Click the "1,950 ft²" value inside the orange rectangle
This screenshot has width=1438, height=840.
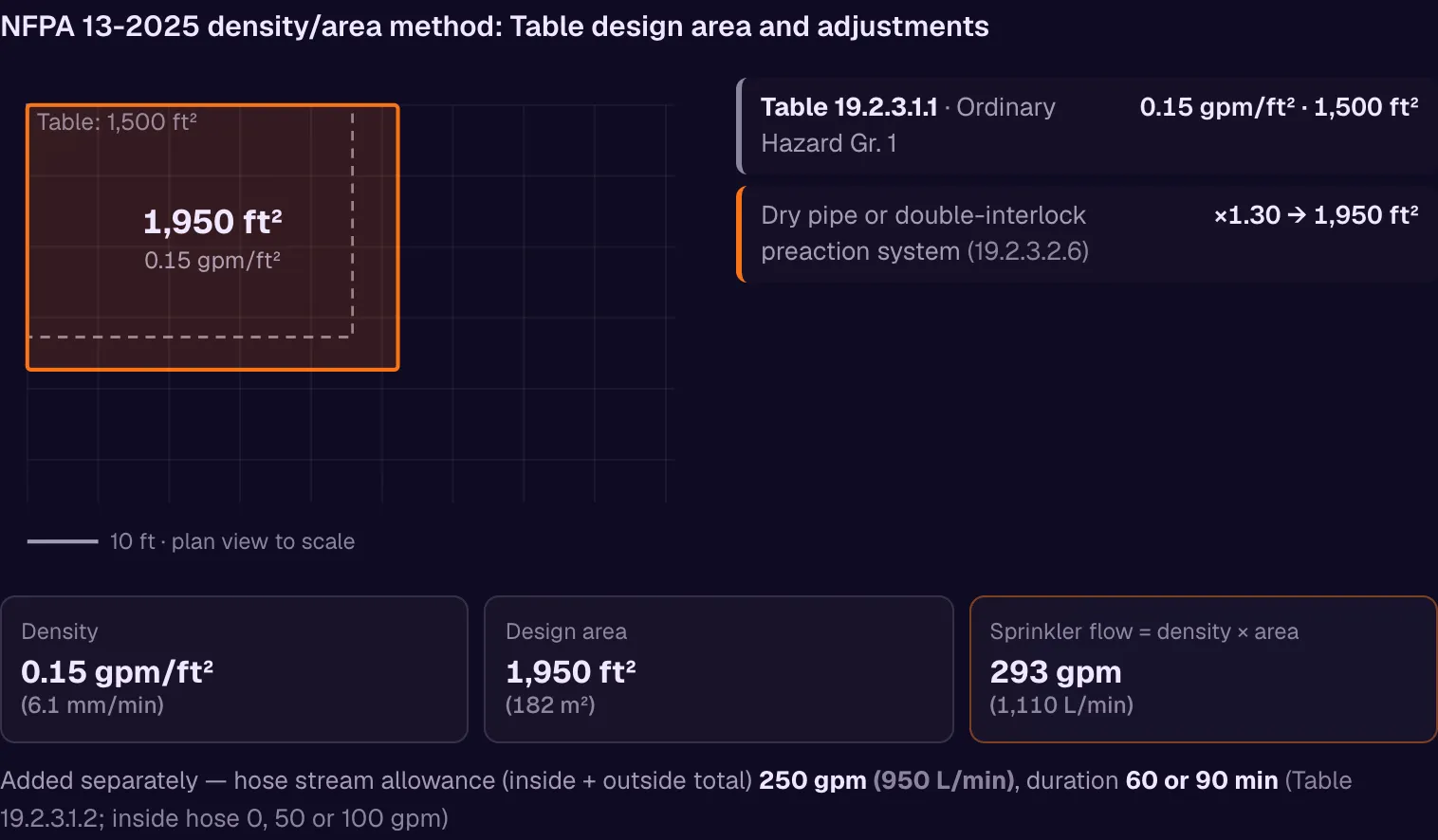coord(212,222)
